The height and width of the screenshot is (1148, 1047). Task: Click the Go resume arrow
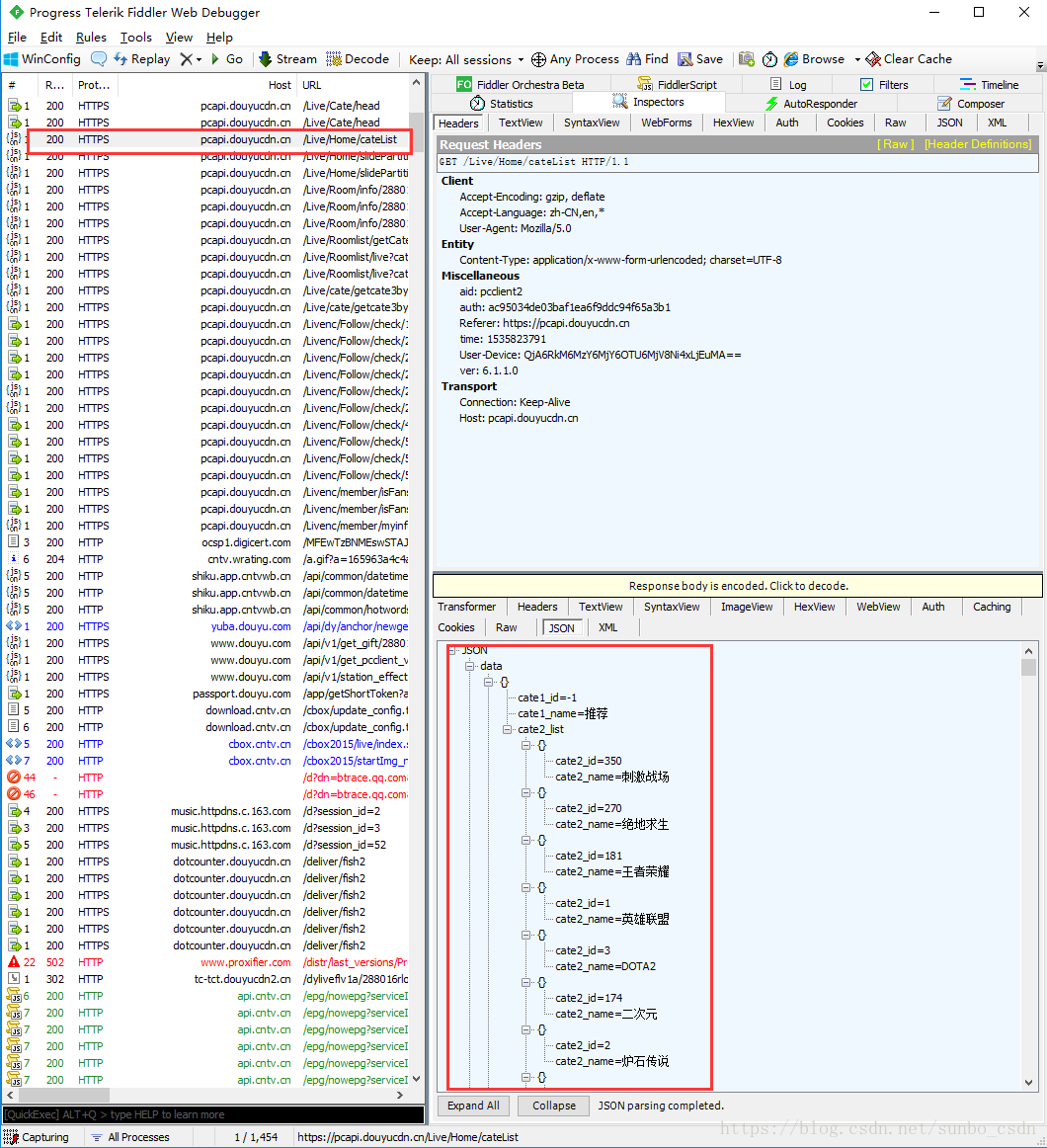(x=227, y=59)
